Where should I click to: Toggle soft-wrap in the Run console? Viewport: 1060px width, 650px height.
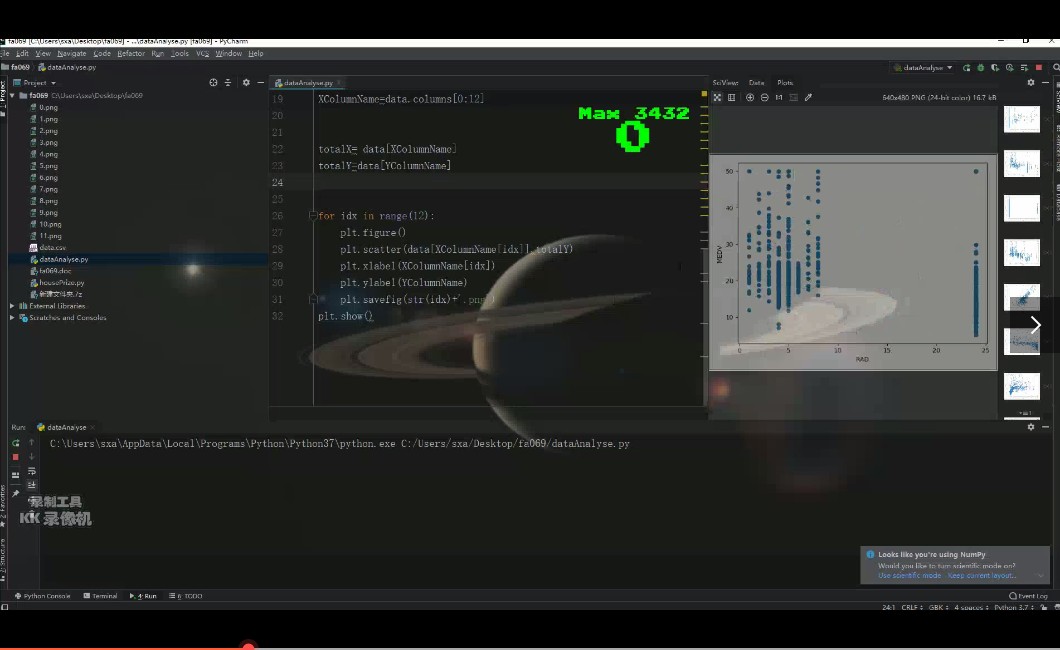31,472
